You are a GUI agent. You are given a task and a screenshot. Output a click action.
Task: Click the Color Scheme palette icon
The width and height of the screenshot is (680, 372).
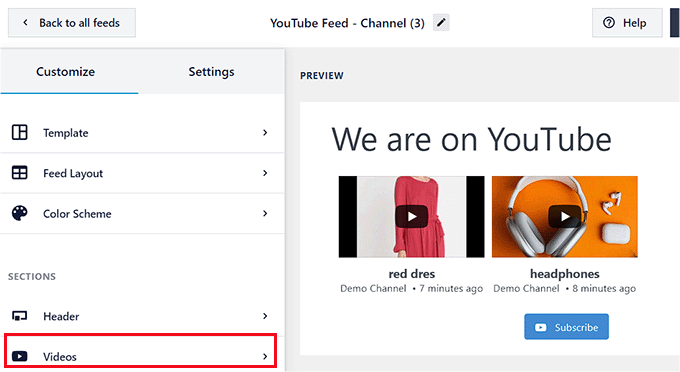click(20, 213)
